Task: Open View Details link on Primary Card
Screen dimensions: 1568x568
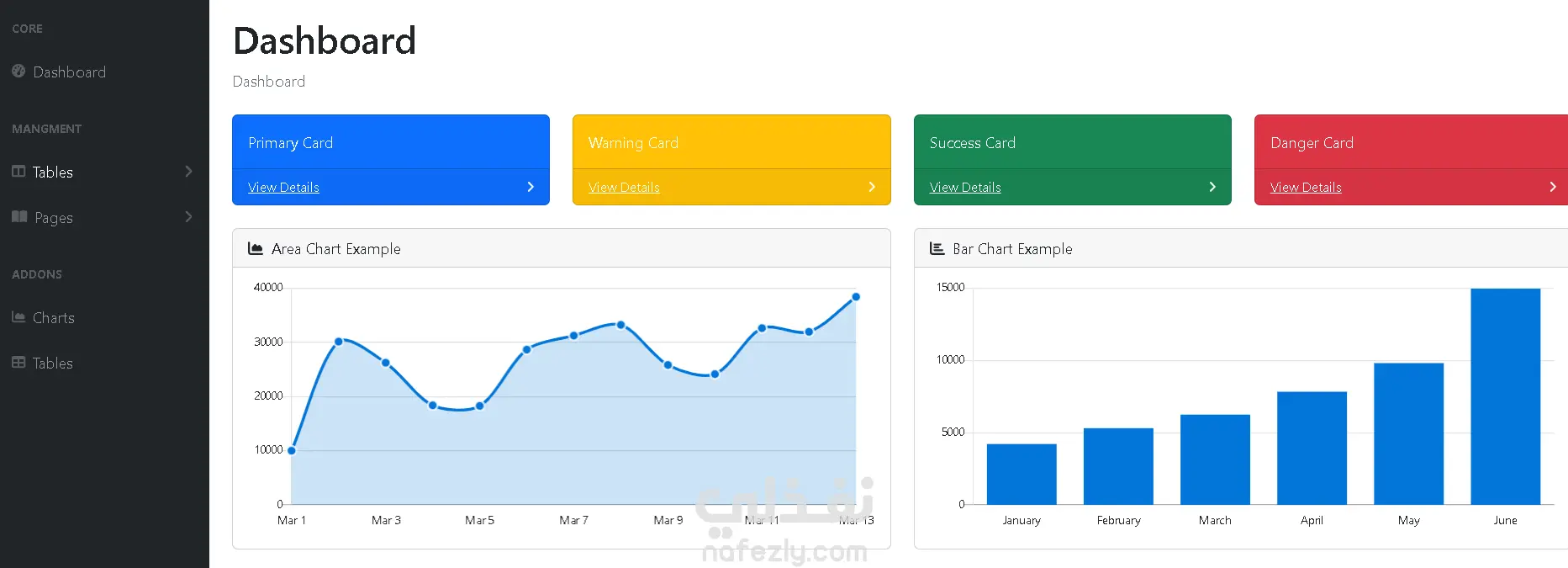Action: 283,188
